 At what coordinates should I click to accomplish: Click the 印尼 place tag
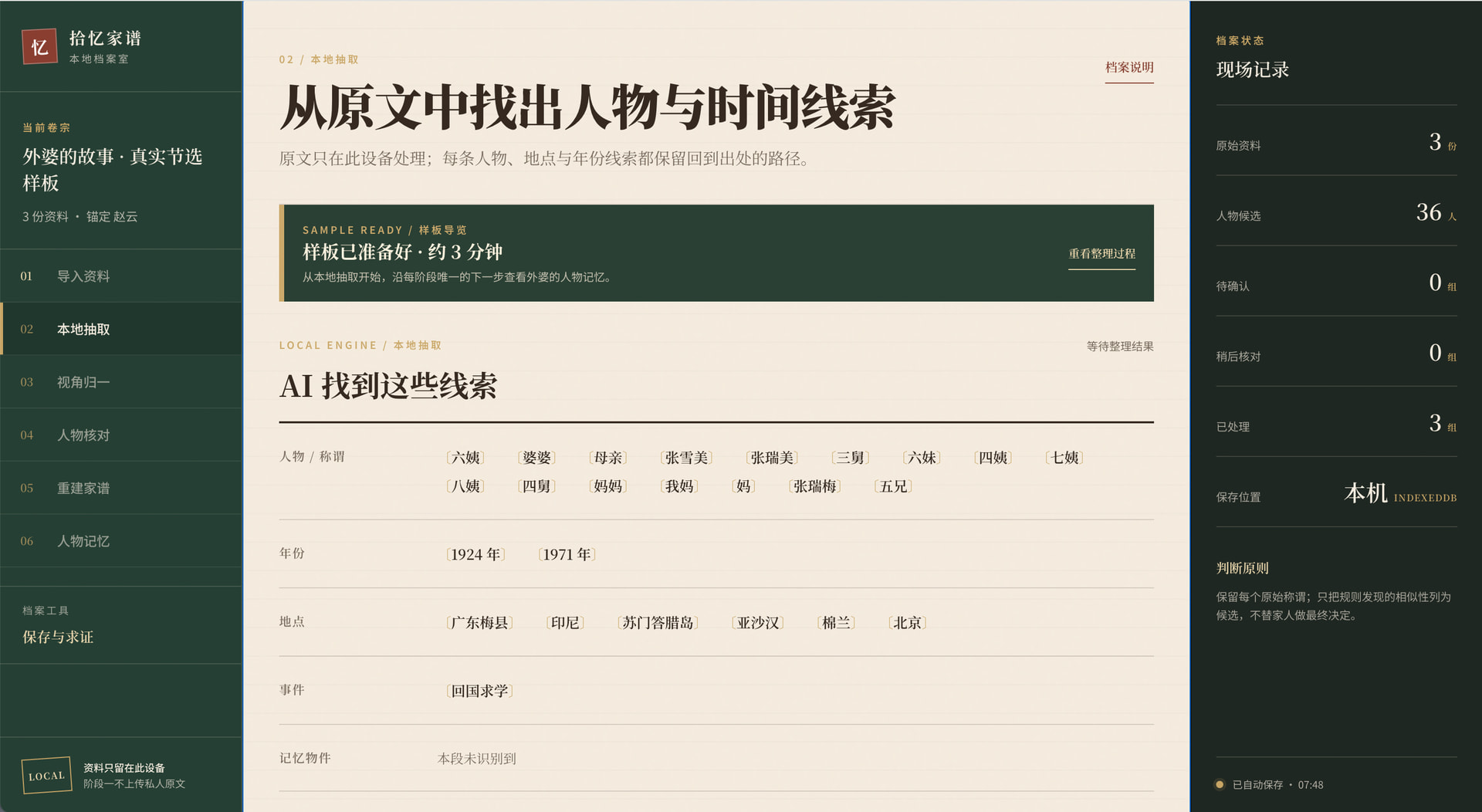tap(565, 623)
